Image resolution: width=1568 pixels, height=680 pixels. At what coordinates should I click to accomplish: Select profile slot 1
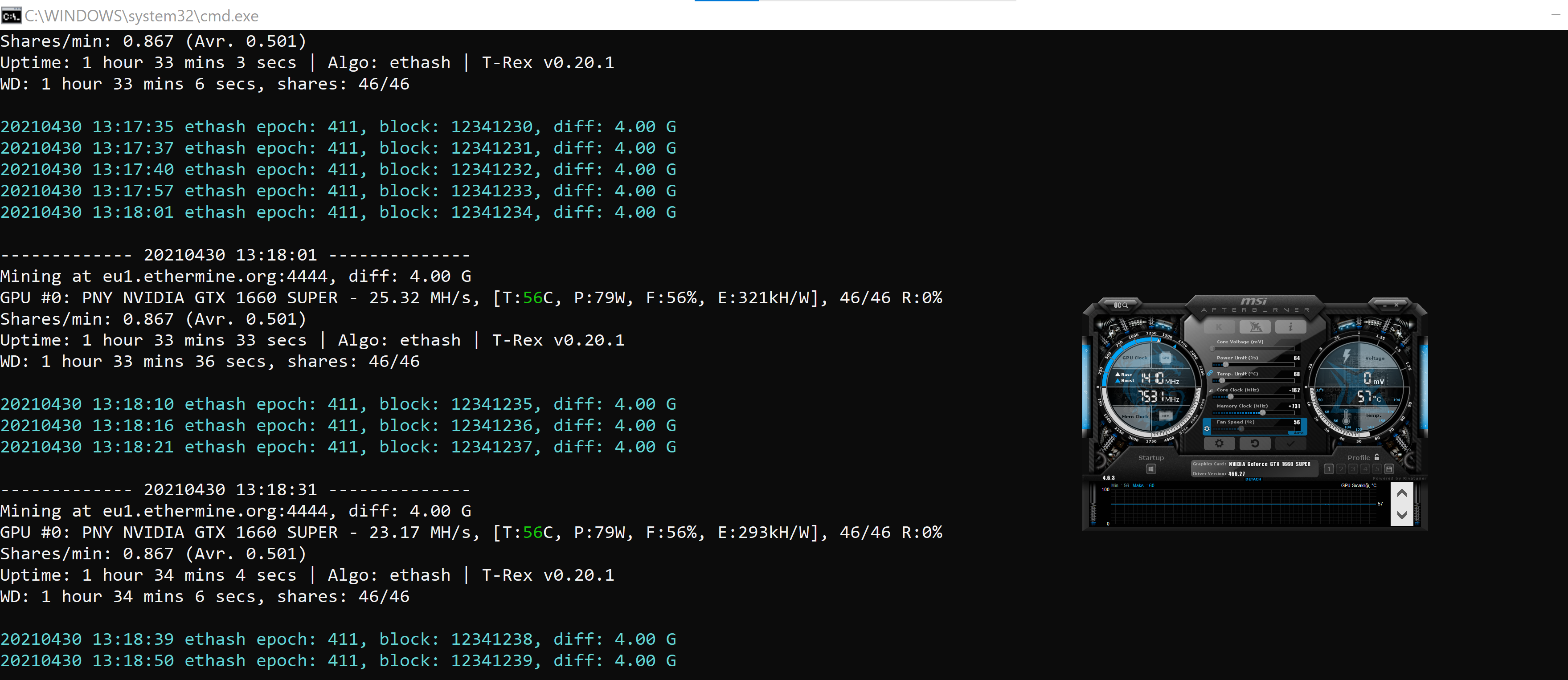click(1329, 469)
